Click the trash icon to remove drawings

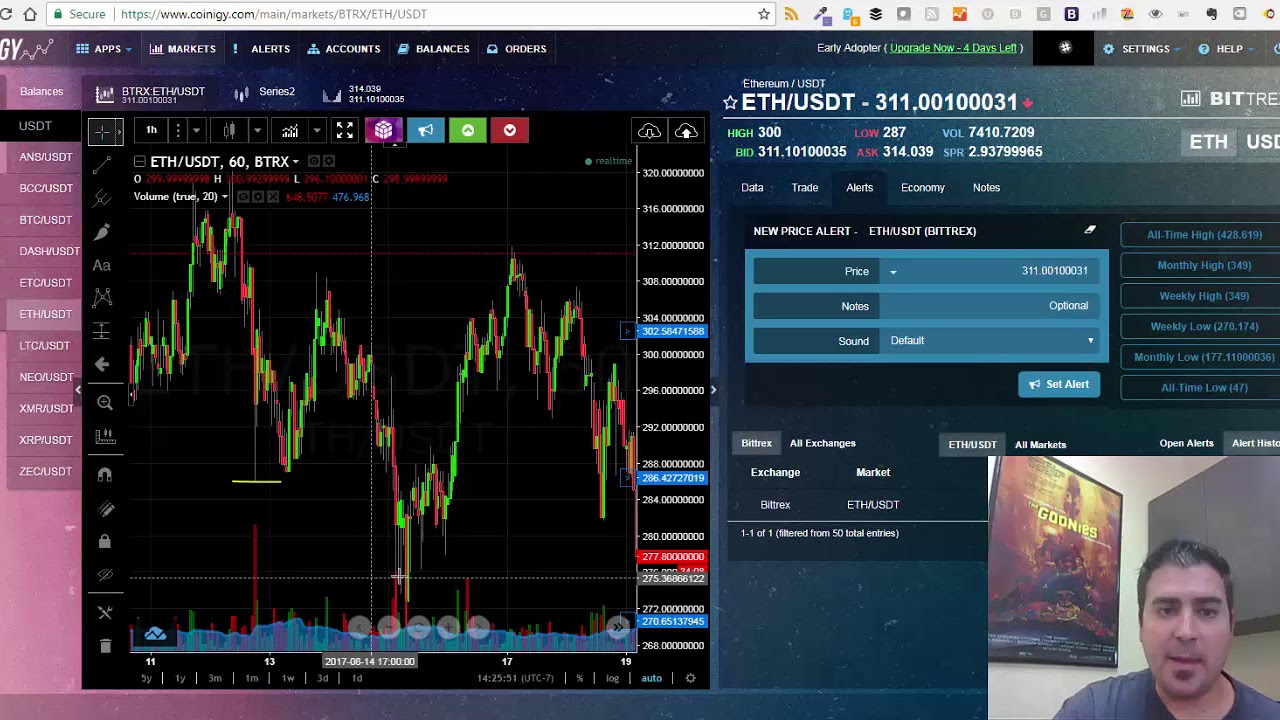[104, 646]
